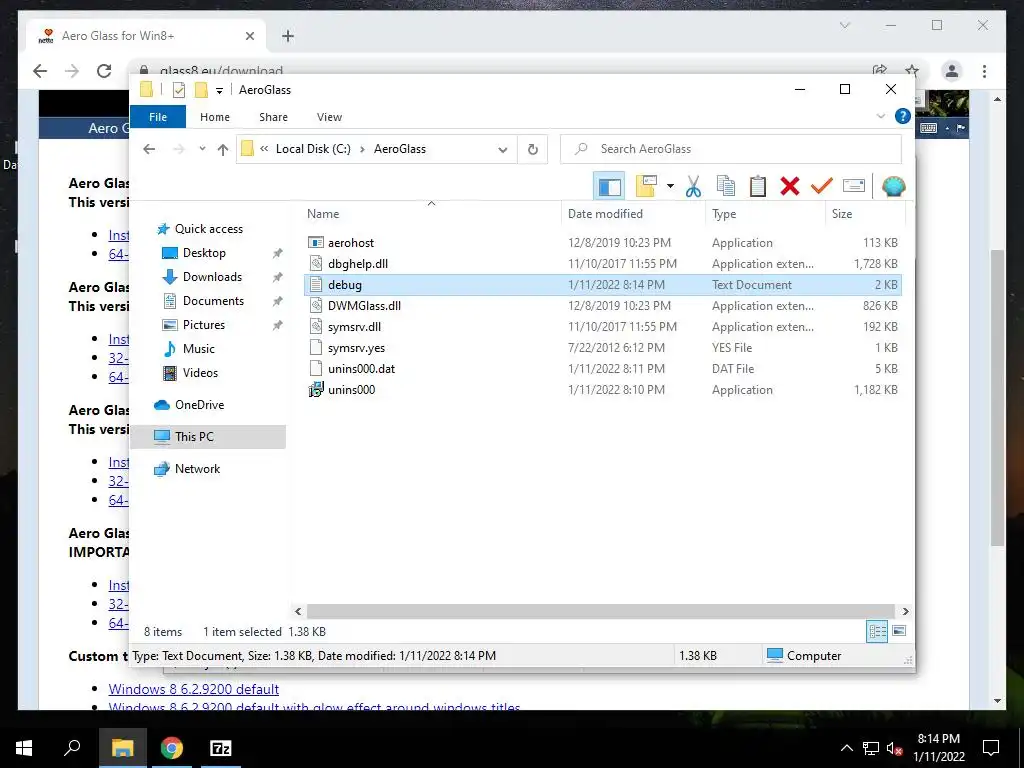1024x768 pixels.
Task: Click the Search AeroGlass field
Action: (731, 149)
